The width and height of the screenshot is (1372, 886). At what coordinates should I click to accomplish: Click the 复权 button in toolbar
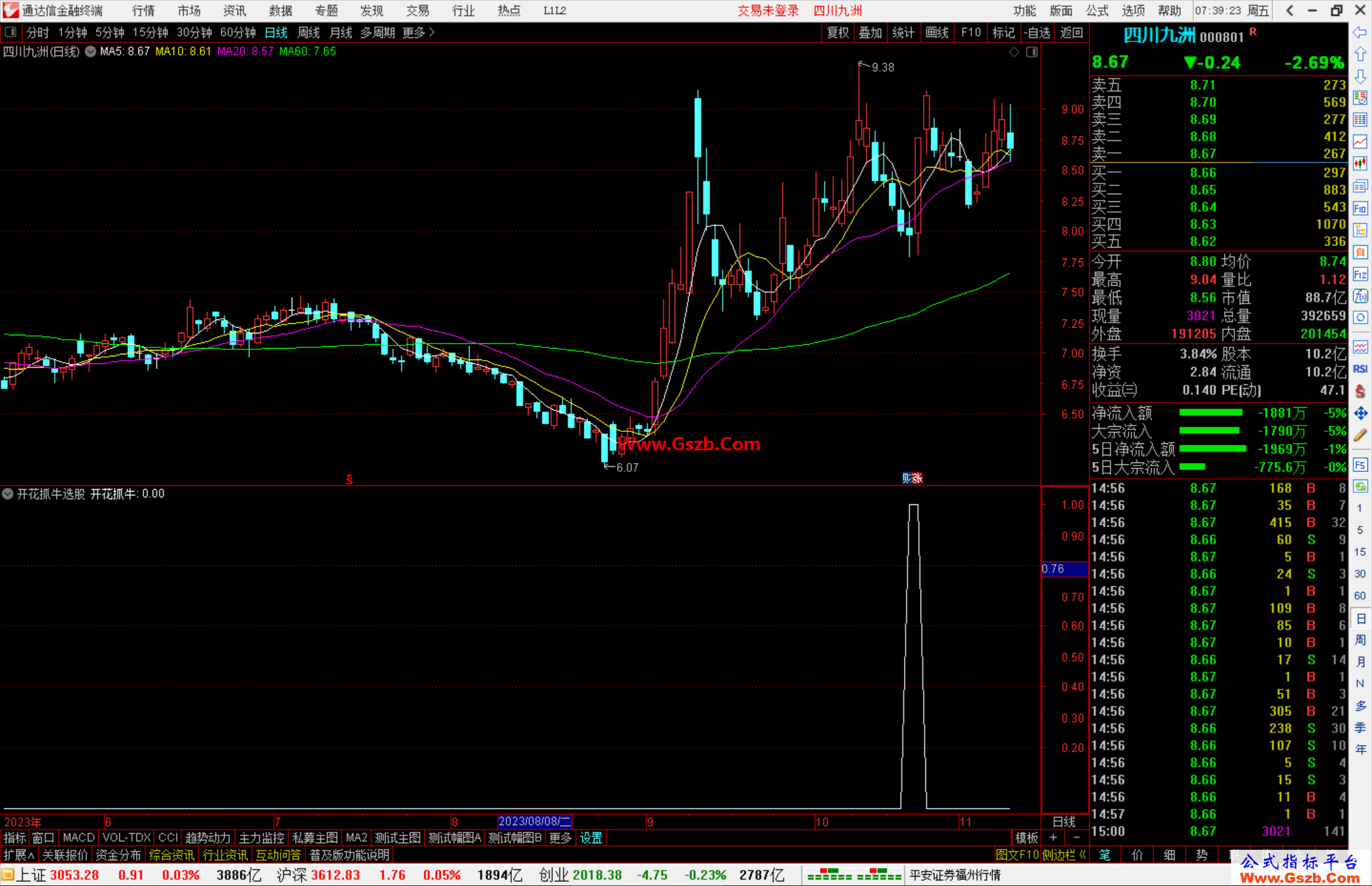click(x=838, y=32)
